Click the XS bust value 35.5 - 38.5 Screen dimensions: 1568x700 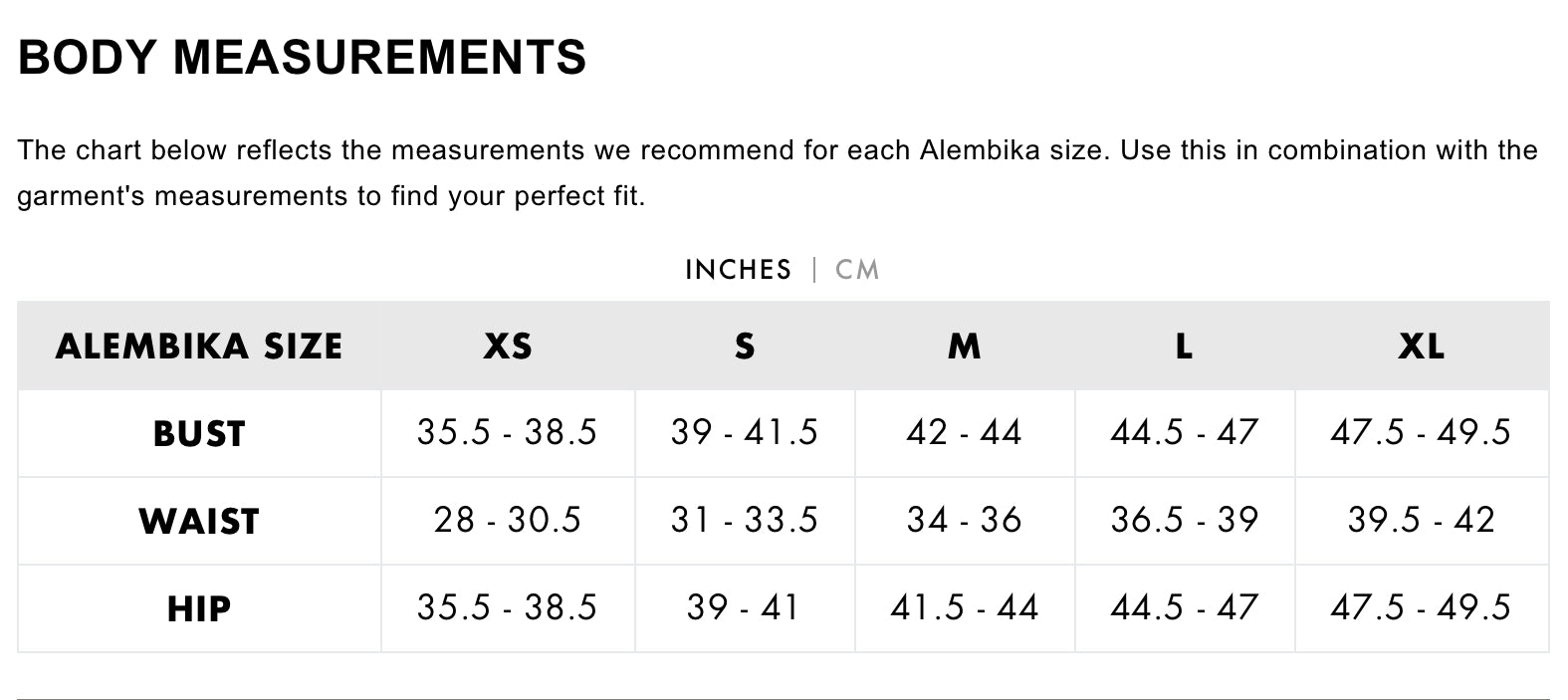[x=508, y=432]
